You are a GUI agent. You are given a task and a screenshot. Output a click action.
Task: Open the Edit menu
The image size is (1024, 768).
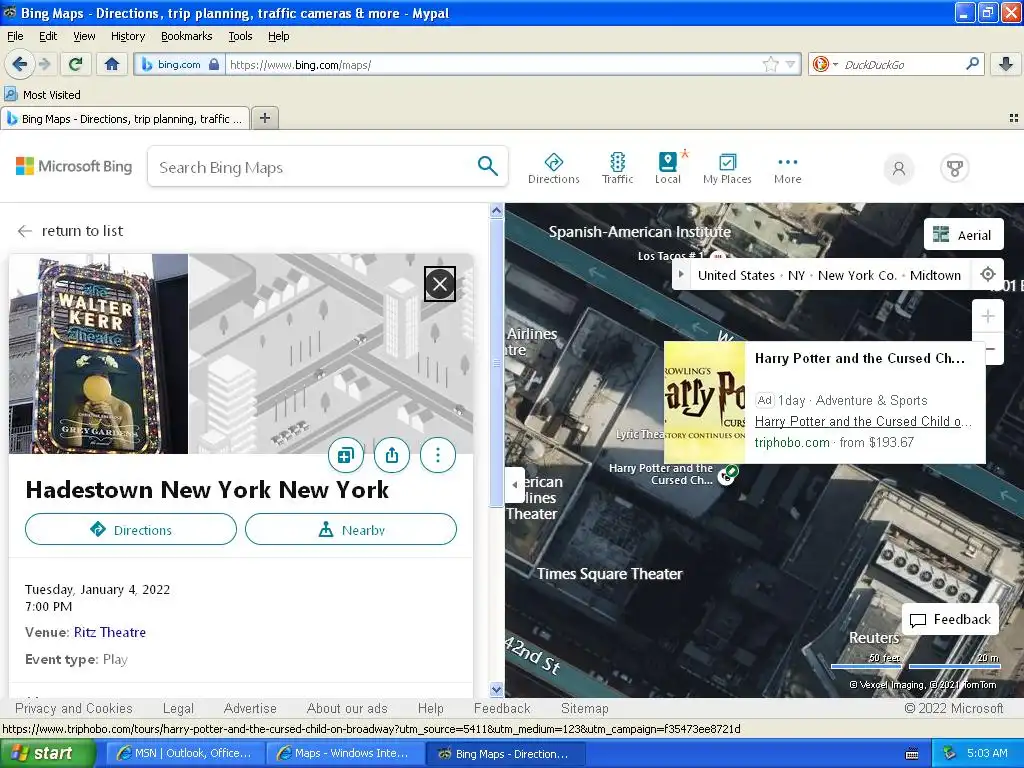[48, 36]
